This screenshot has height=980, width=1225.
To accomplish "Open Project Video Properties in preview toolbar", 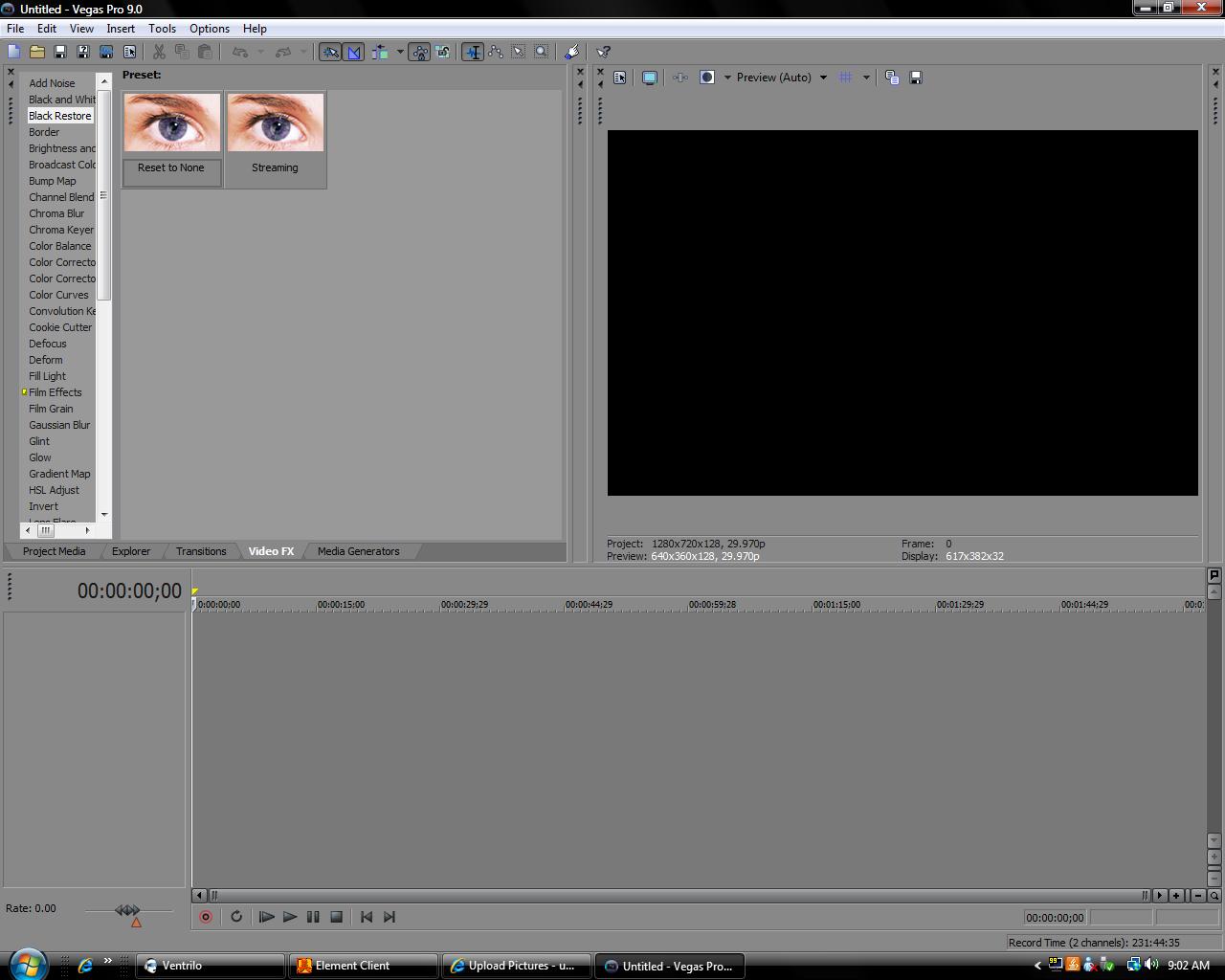I will tap(620, 78).
